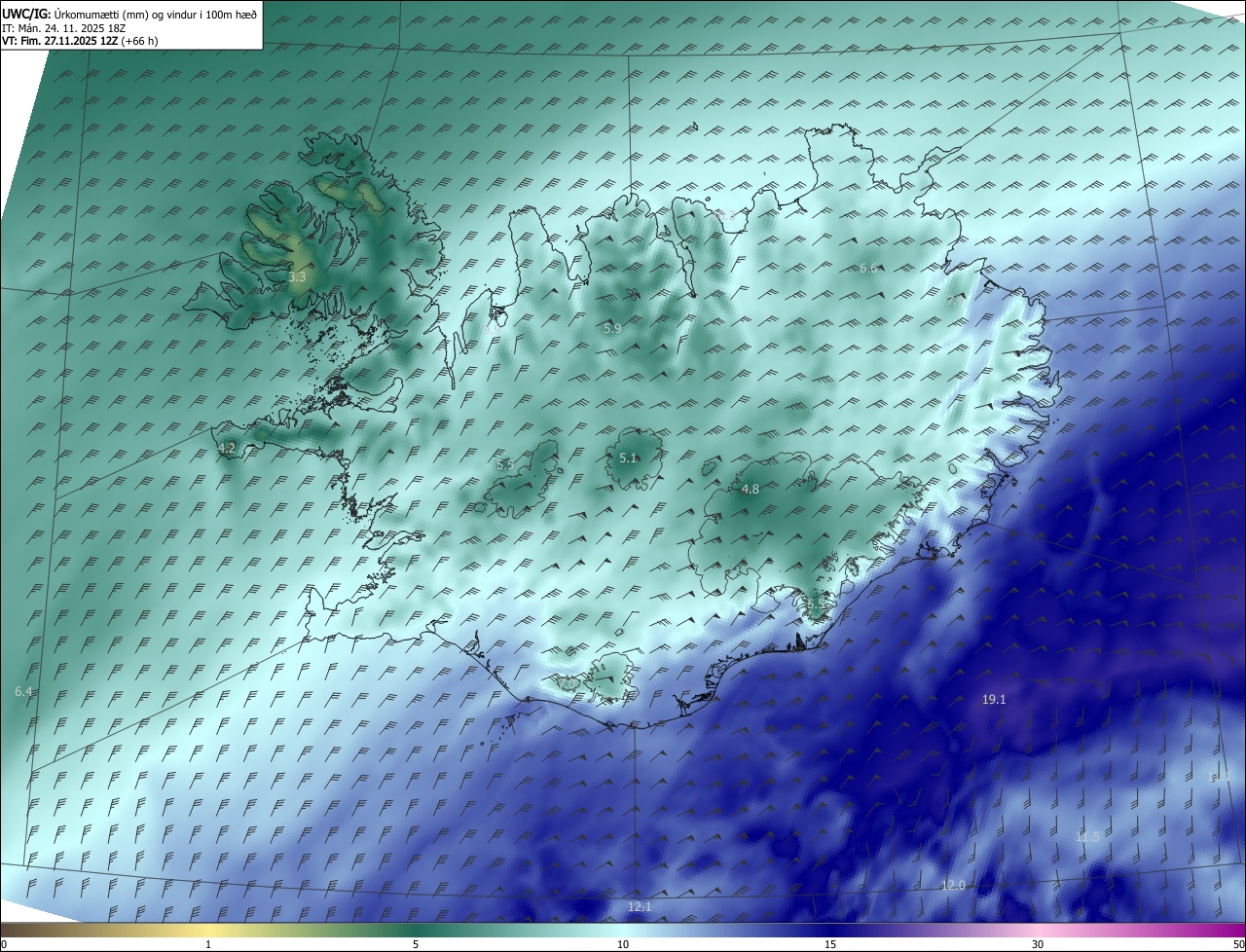Click the 5.5 value just west of 5.1
The width and height of the screenshot is (1246, 952).
505,464
